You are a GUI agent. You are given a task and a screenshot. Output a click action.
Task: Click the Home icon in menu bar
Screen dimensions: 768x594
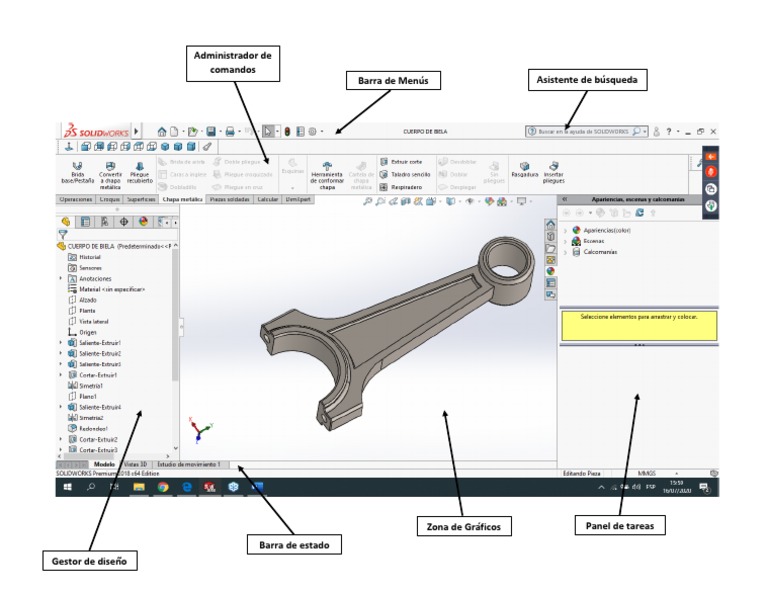(x=162, y=131)
